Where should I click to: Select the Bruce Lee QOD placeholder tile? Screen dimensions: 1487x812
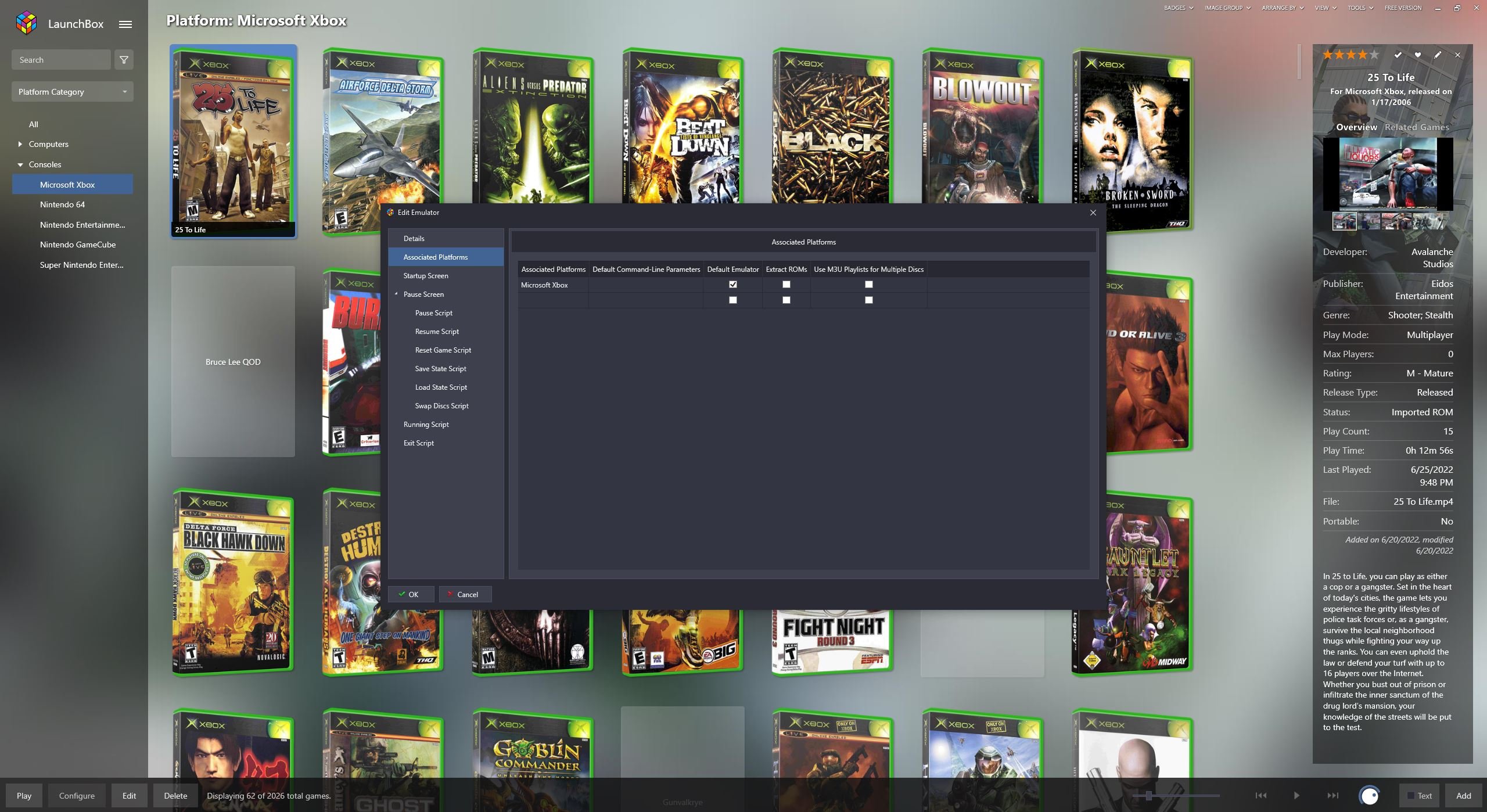[233, 361]
